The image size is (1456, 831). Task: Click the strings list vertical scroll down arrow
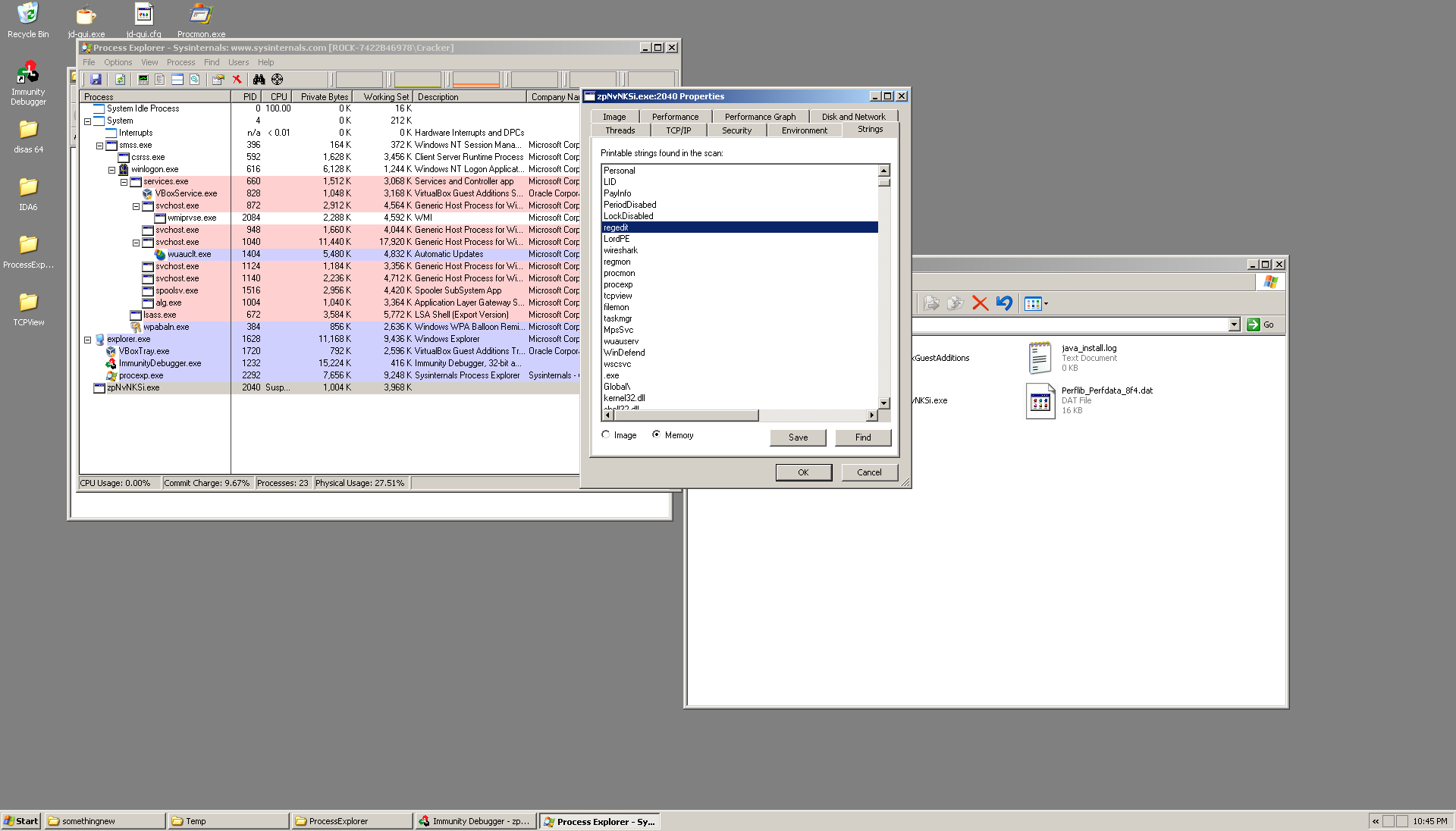[x=884, y=403]
